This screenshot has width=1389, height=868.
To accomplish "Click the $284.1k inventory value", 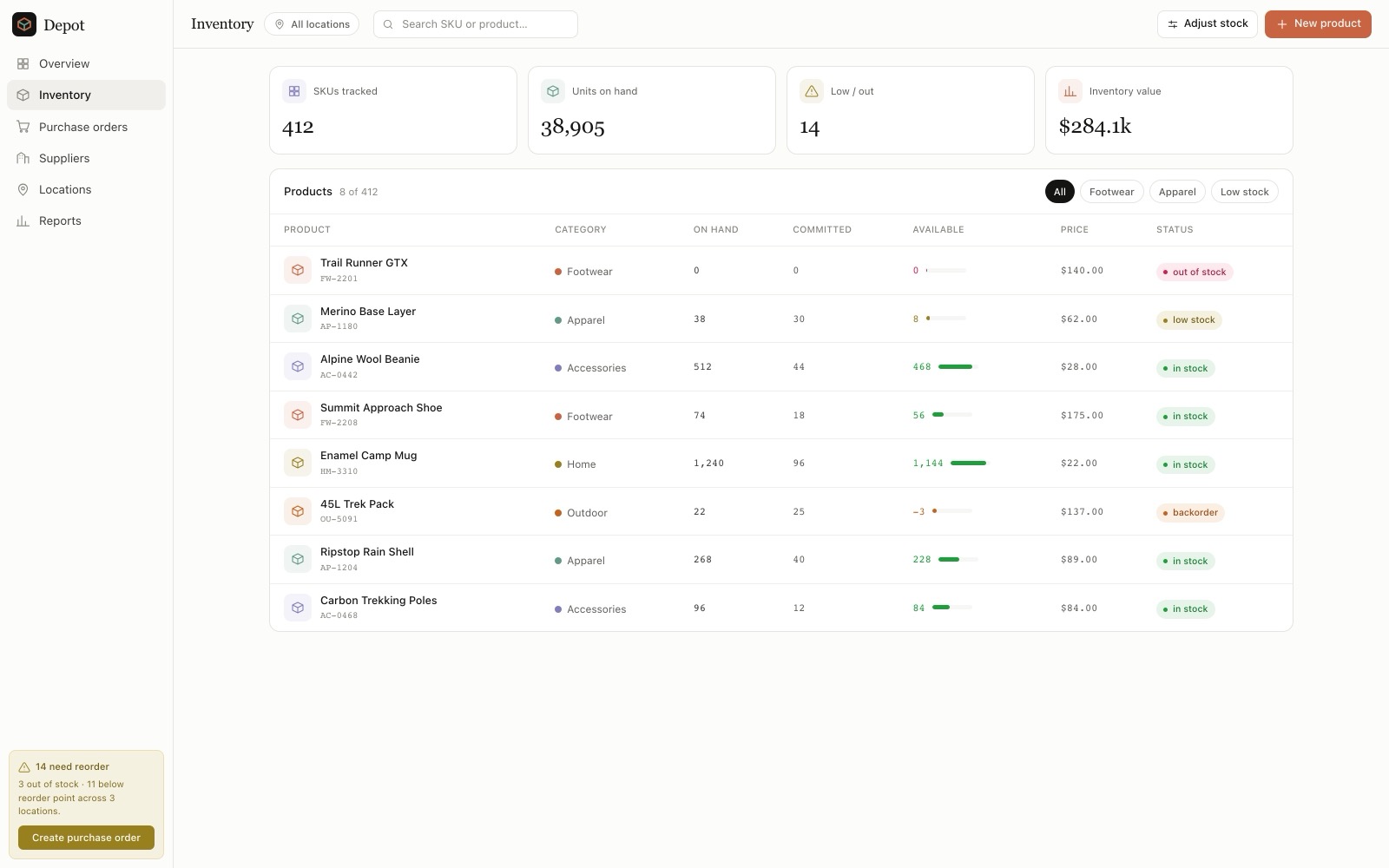I will click(1095, 127).
